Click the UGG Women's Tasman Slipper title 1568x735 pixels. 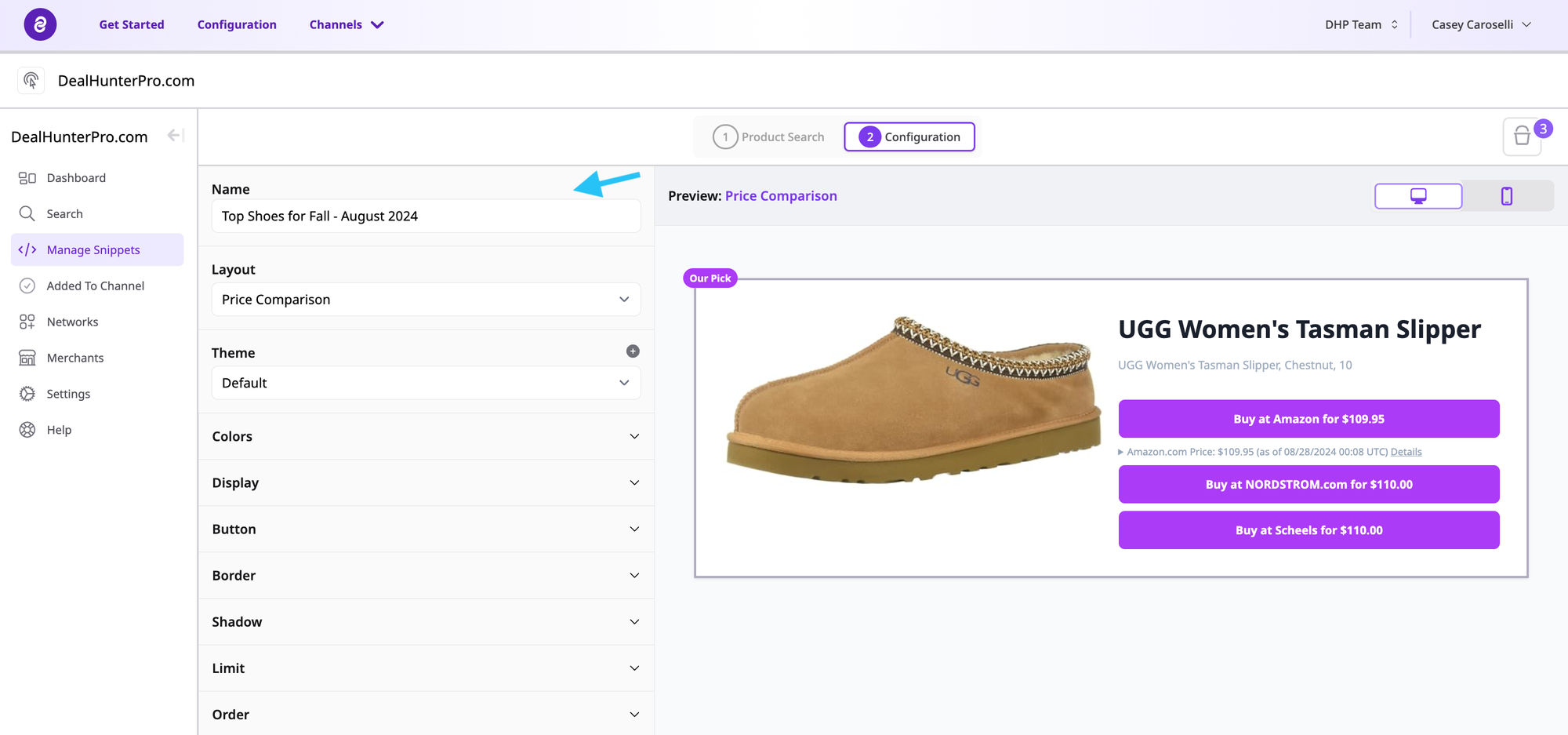coord(1299,329)
